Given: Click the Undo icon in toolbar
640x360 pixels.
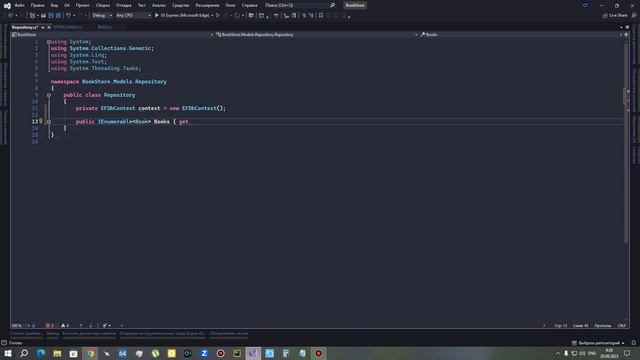Looking at the screenshot, I should (68, 16).
